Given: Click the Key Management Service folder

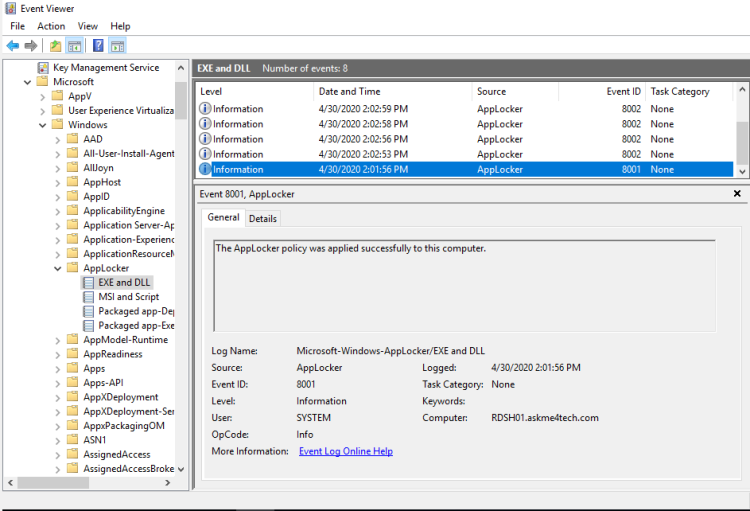Looking at the screenshot, I should point(105,68).
